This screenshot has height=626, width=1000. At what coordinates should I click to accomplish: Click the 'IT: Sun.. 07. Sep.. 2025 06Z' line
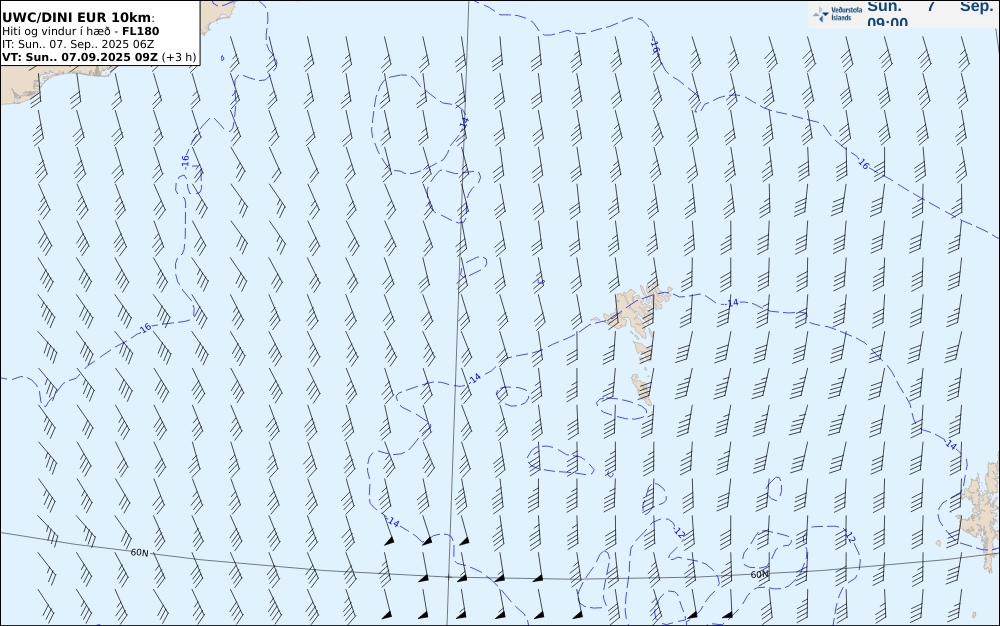click(x=78, y=44)
